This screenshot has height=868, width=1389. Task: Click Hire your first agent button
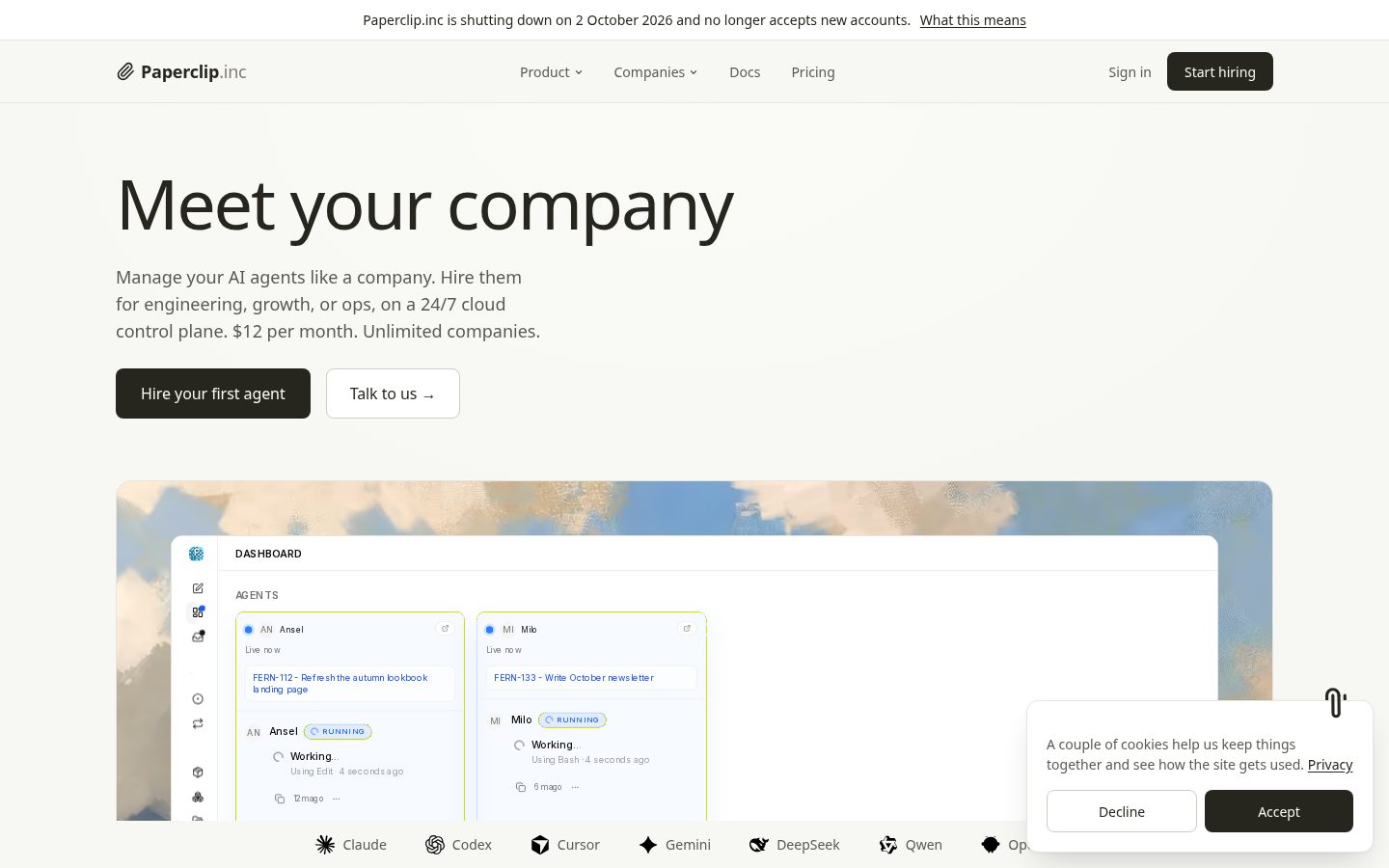213,393
